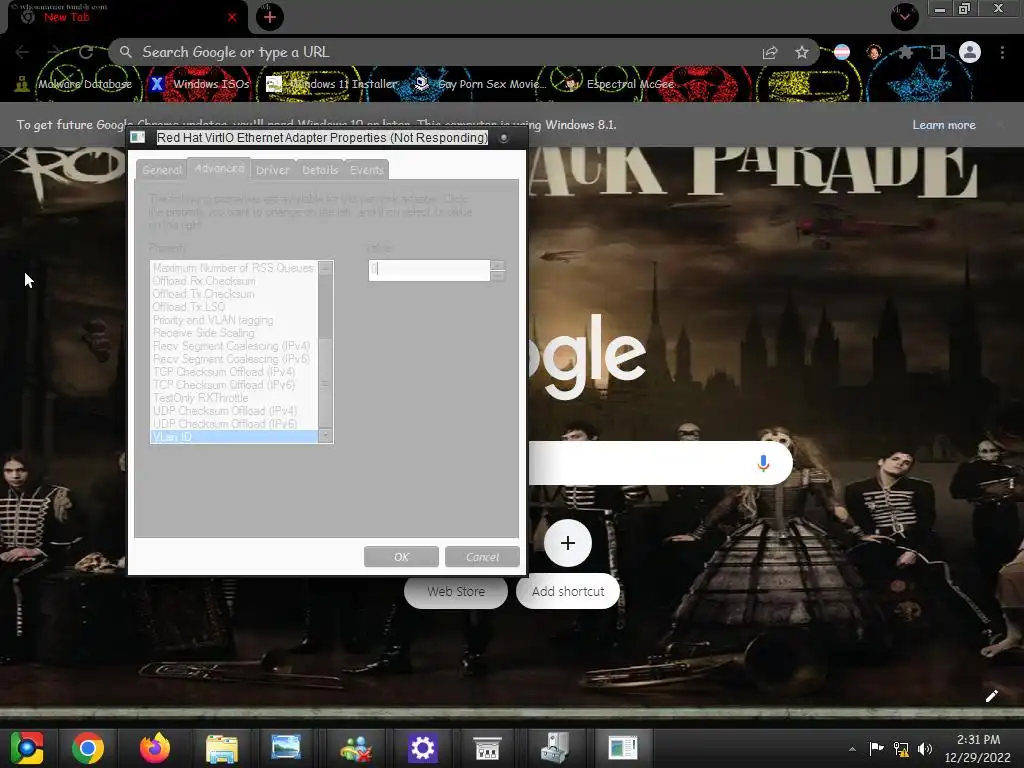This screenshot has height=768, width=1024.
Task: Open the first colorful Chrome-like icon on the taskbar
Action: click(27, 748)
